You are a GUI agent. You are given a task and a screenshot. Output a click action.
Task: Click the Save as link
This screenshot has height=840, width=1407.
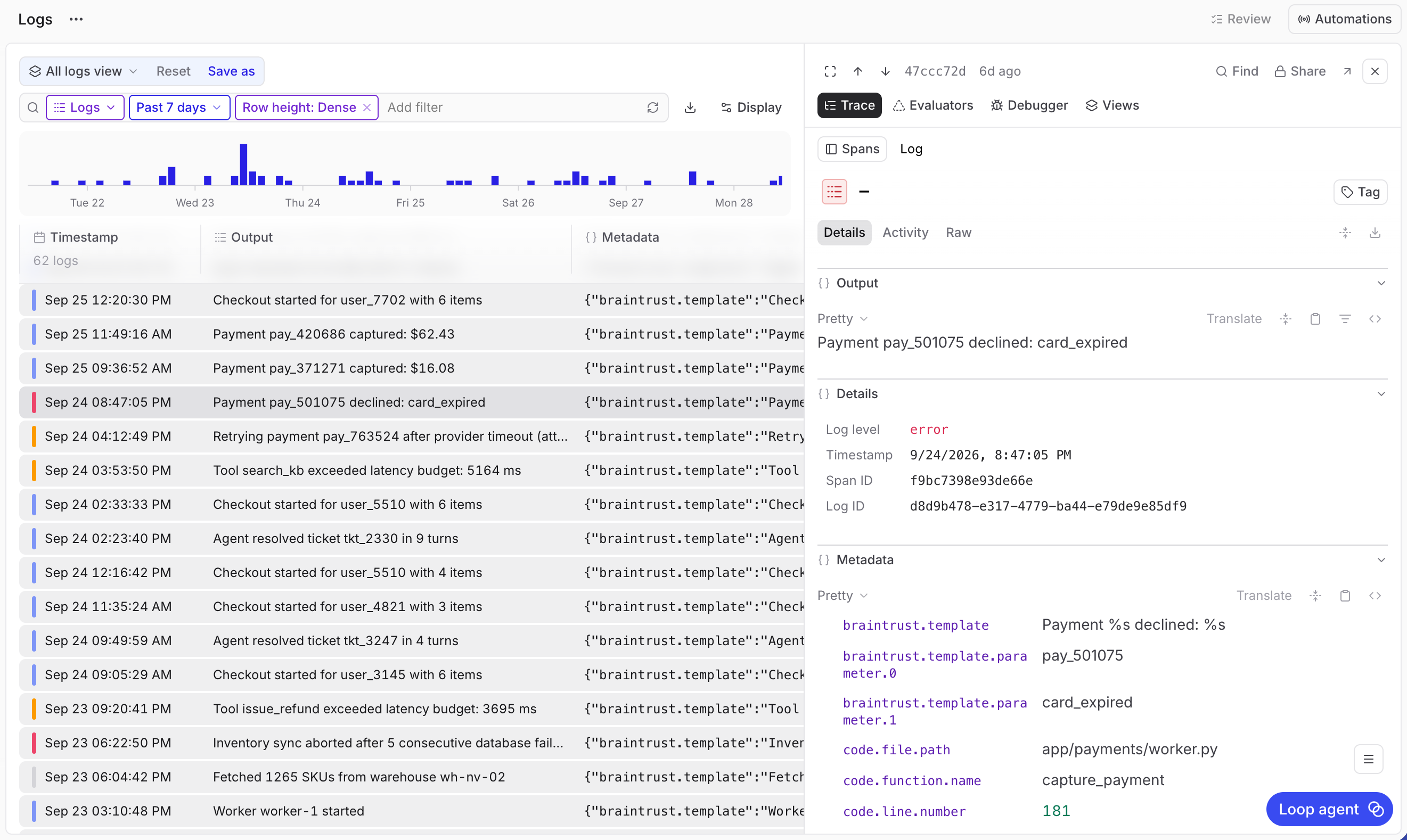click(231, 71)
